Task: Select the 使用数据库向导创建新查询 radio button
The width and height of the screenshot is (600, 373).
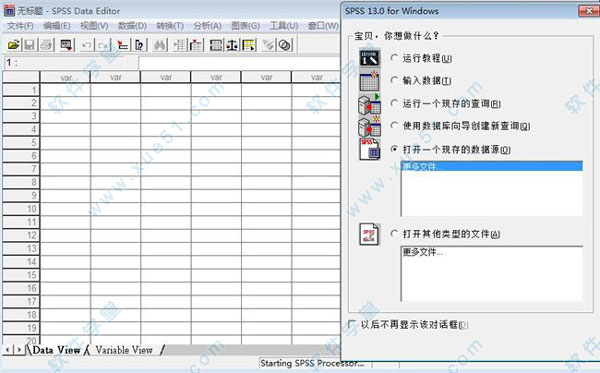Action: point(394,125)
